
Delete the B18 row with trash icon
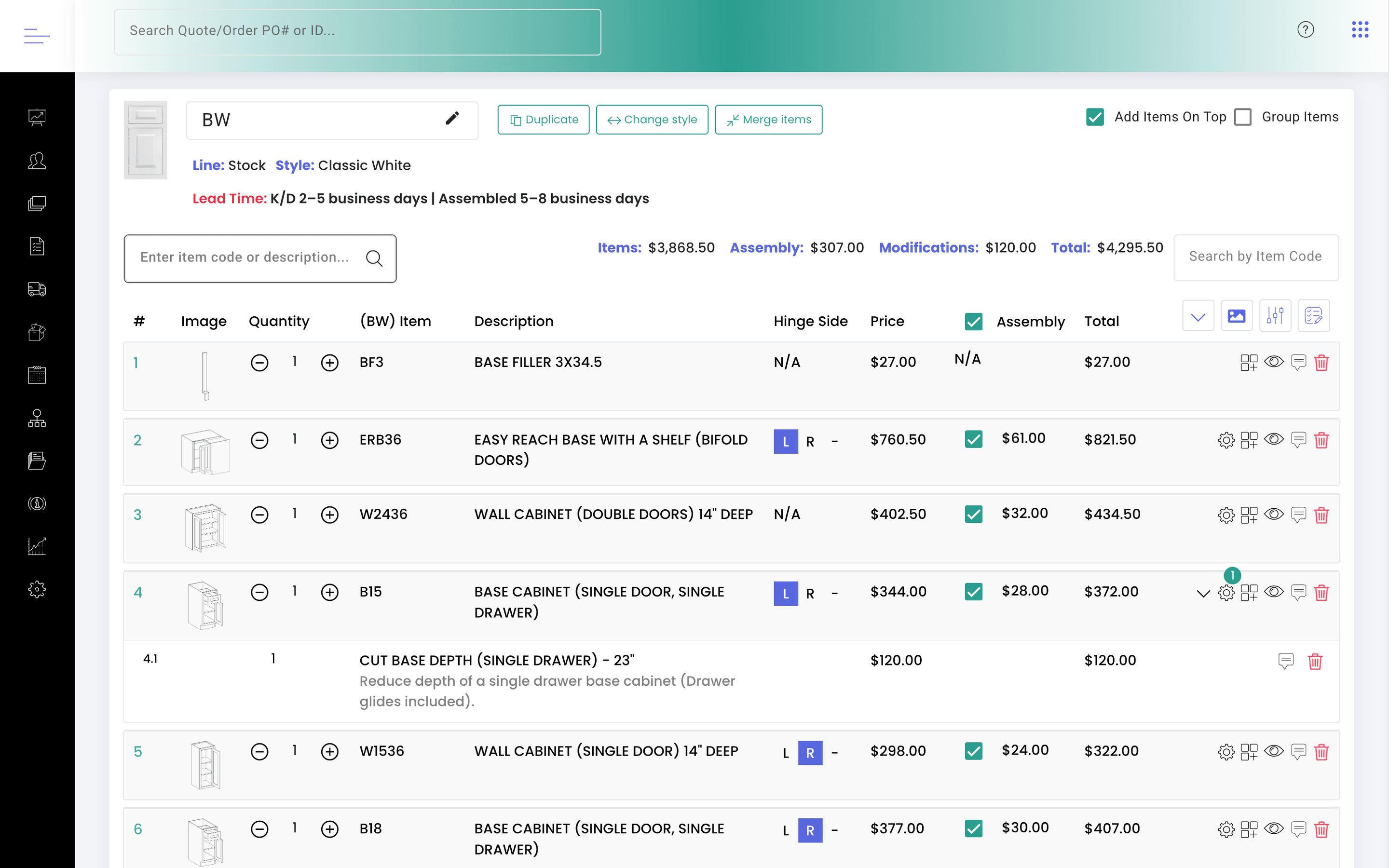point(1321,829)
